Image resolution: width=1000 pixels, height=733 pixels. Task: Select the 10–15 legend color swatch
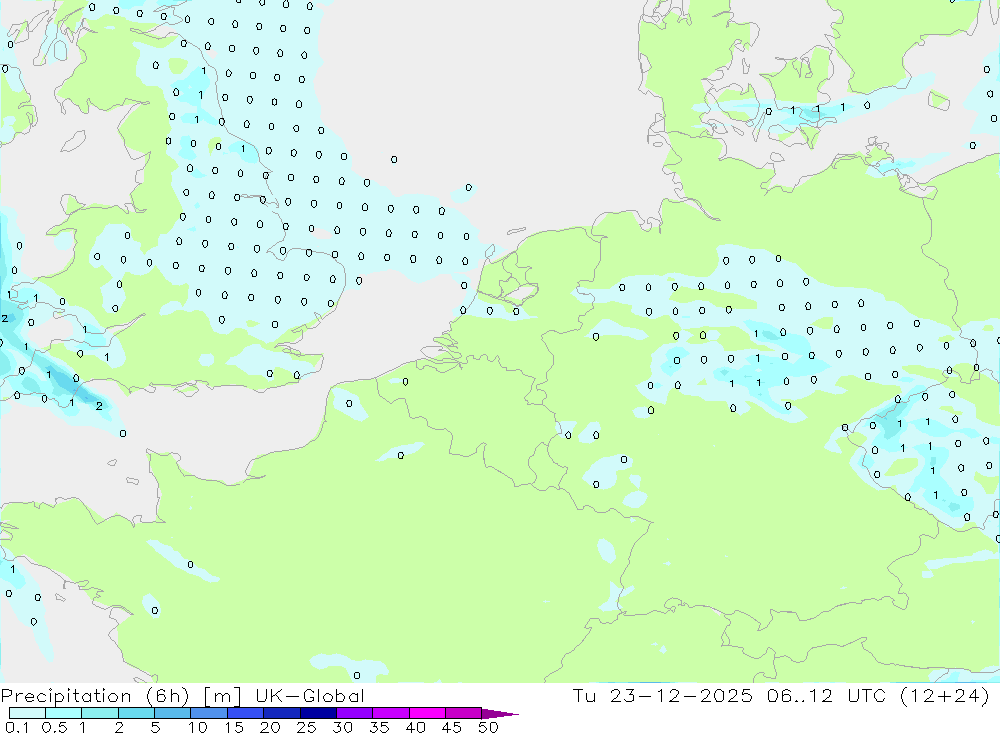tap(209, 713)
